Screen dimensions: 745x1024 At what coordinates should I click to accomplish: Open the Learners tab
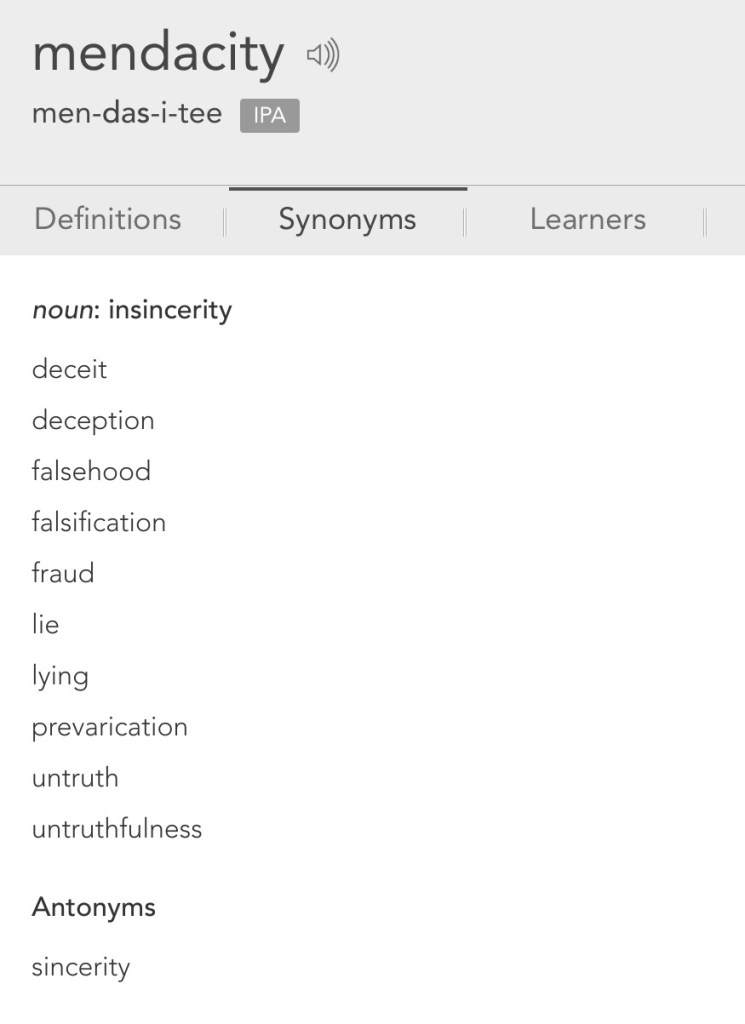588,220
